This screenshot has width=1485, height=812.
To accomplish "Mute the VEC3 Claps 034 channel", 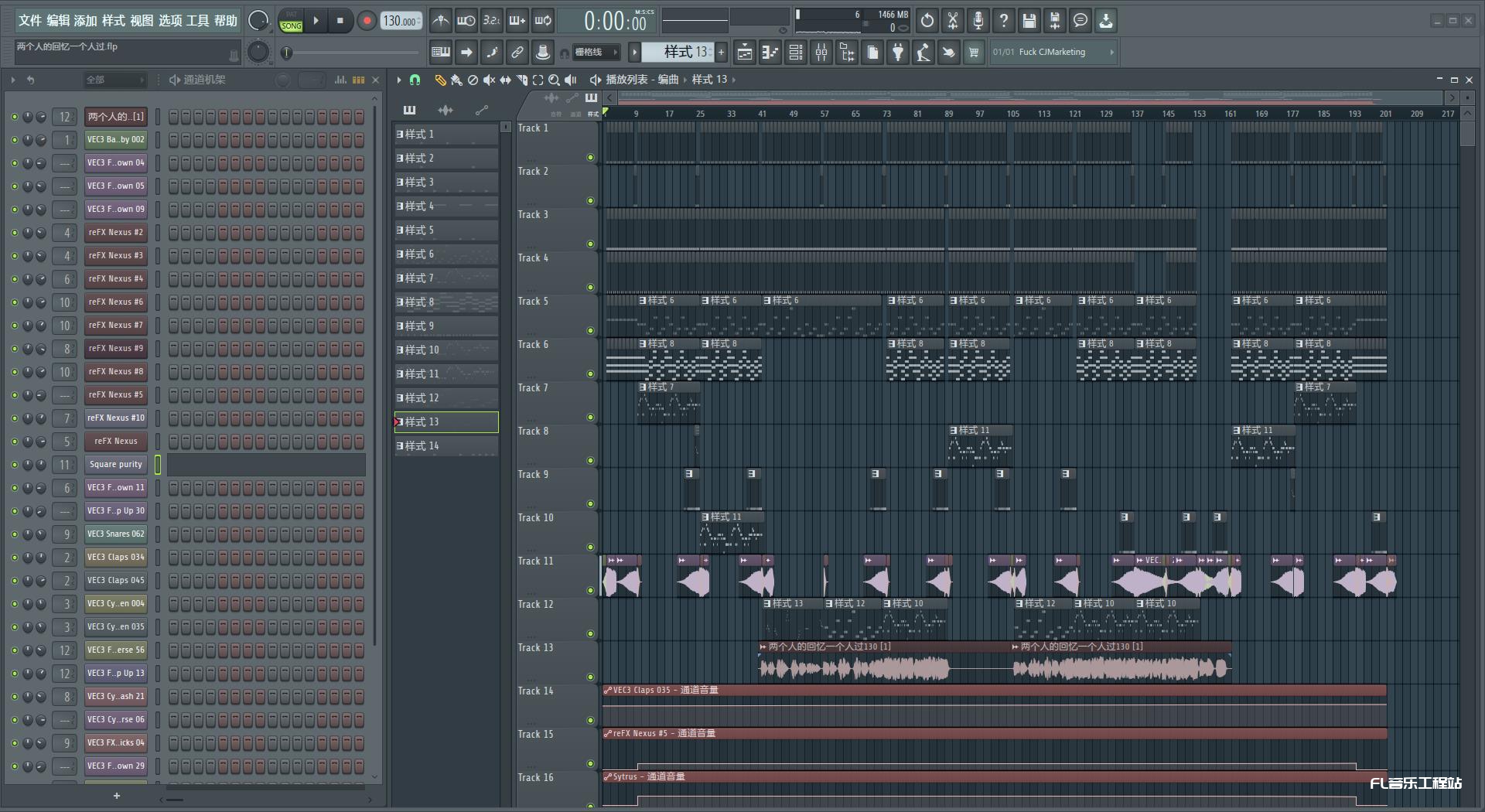I will (x=14, y=558).
